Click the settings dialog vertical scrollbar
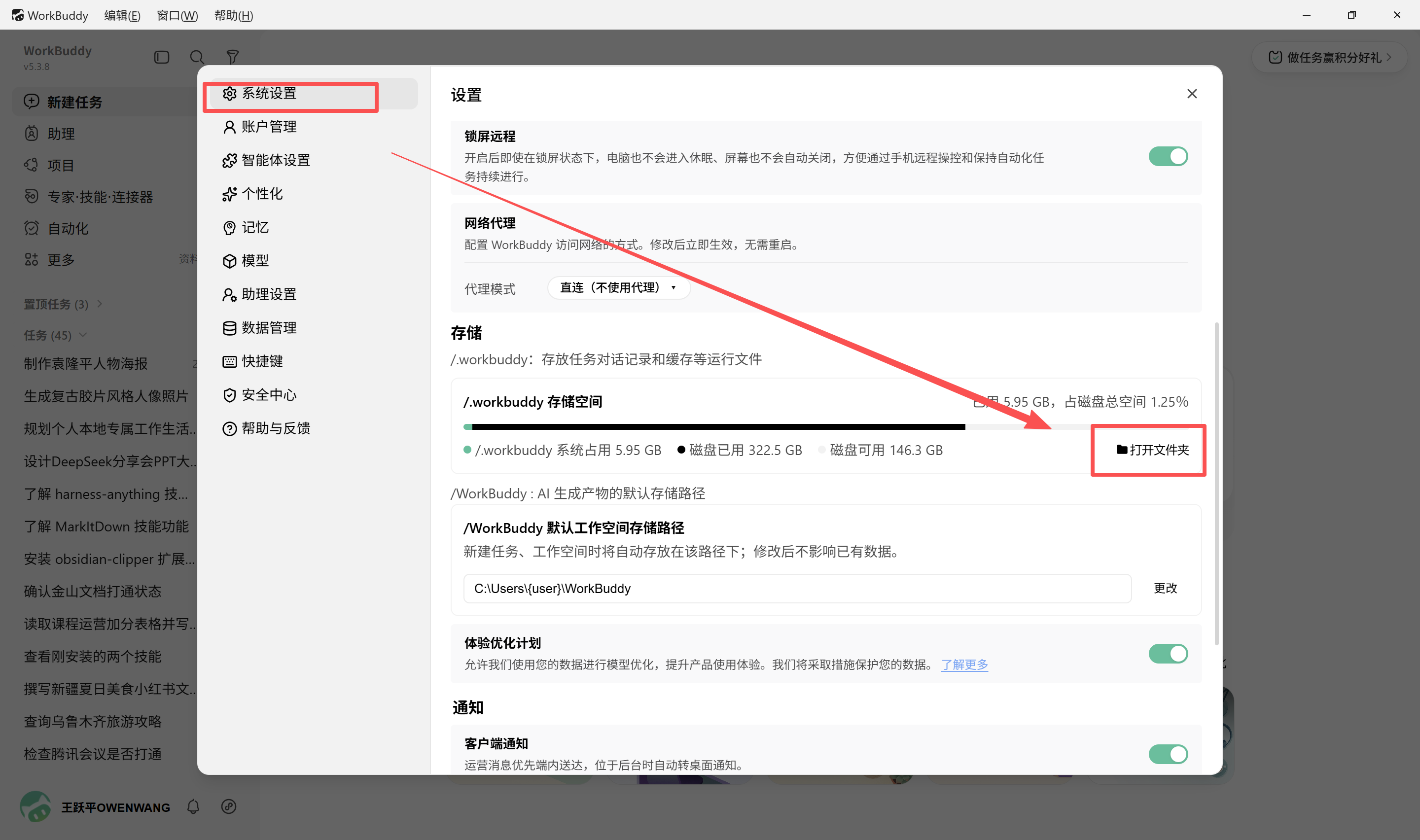 (x=1216, y=484)
